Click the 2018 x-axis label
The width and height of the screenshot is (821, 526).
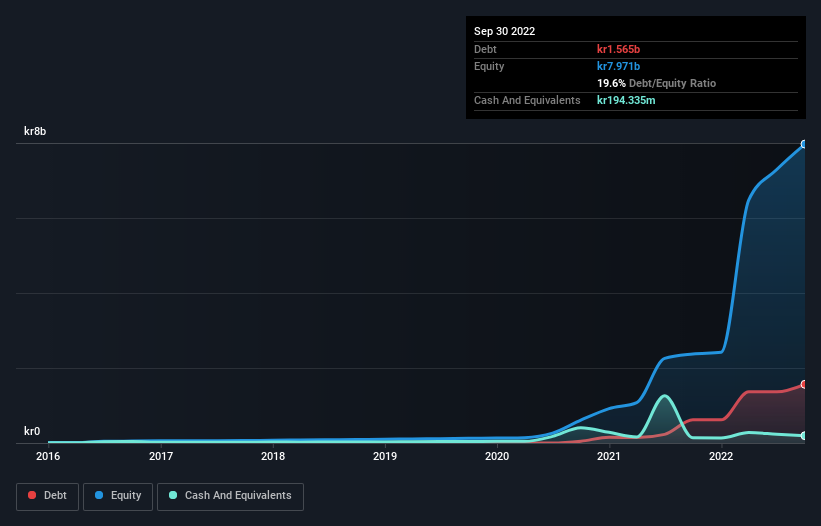[x=273, y=456]
